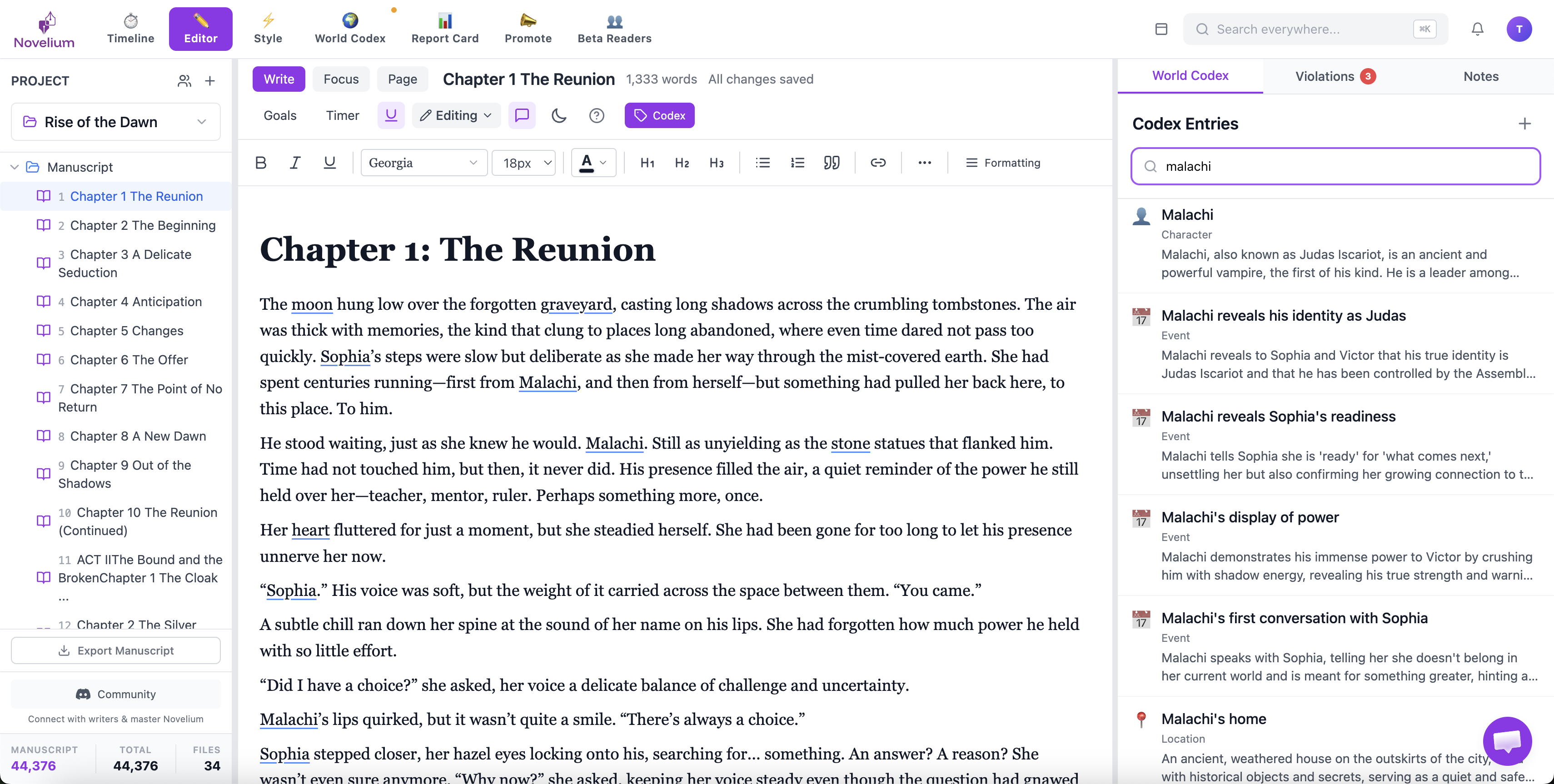Open the Beta Readers section
This screenshot has width=1554, height=784.
(613, 28)
